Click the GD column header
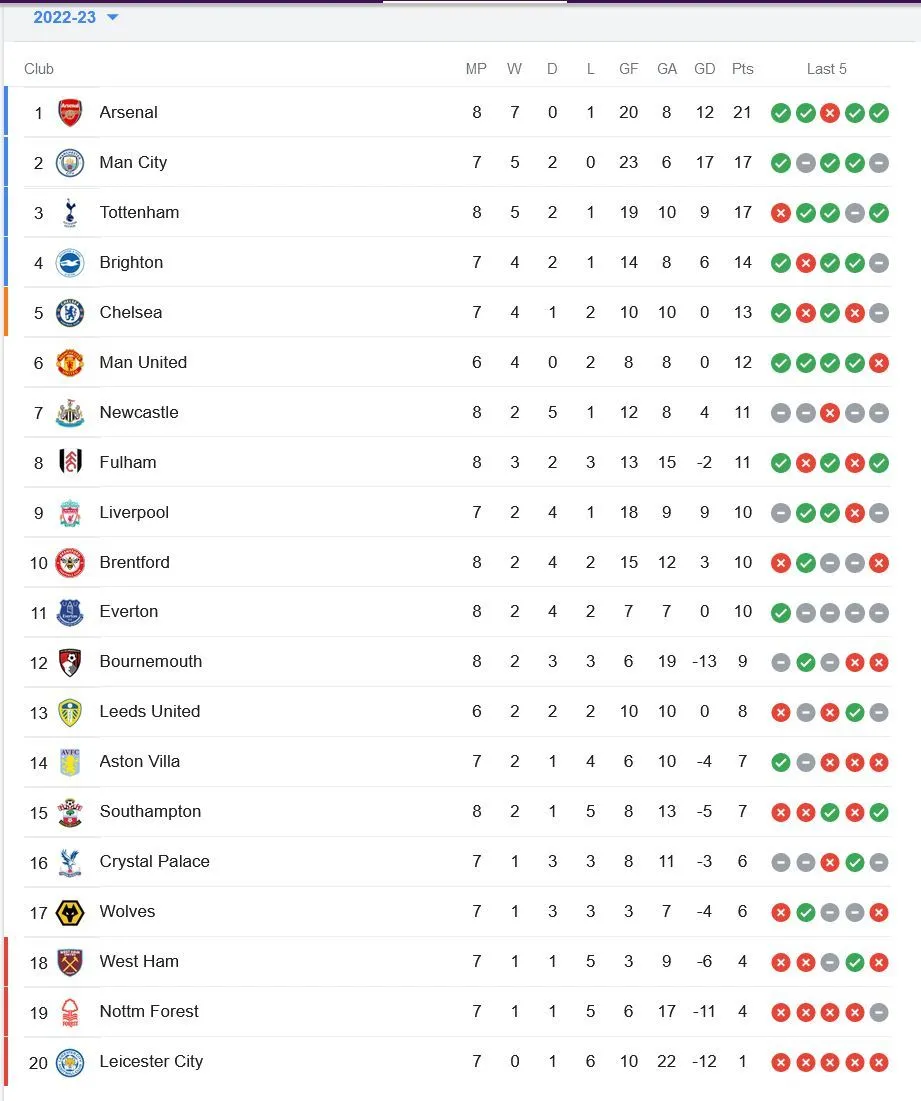This screenshot has height=1101, width=921. (x=705, y=69)
